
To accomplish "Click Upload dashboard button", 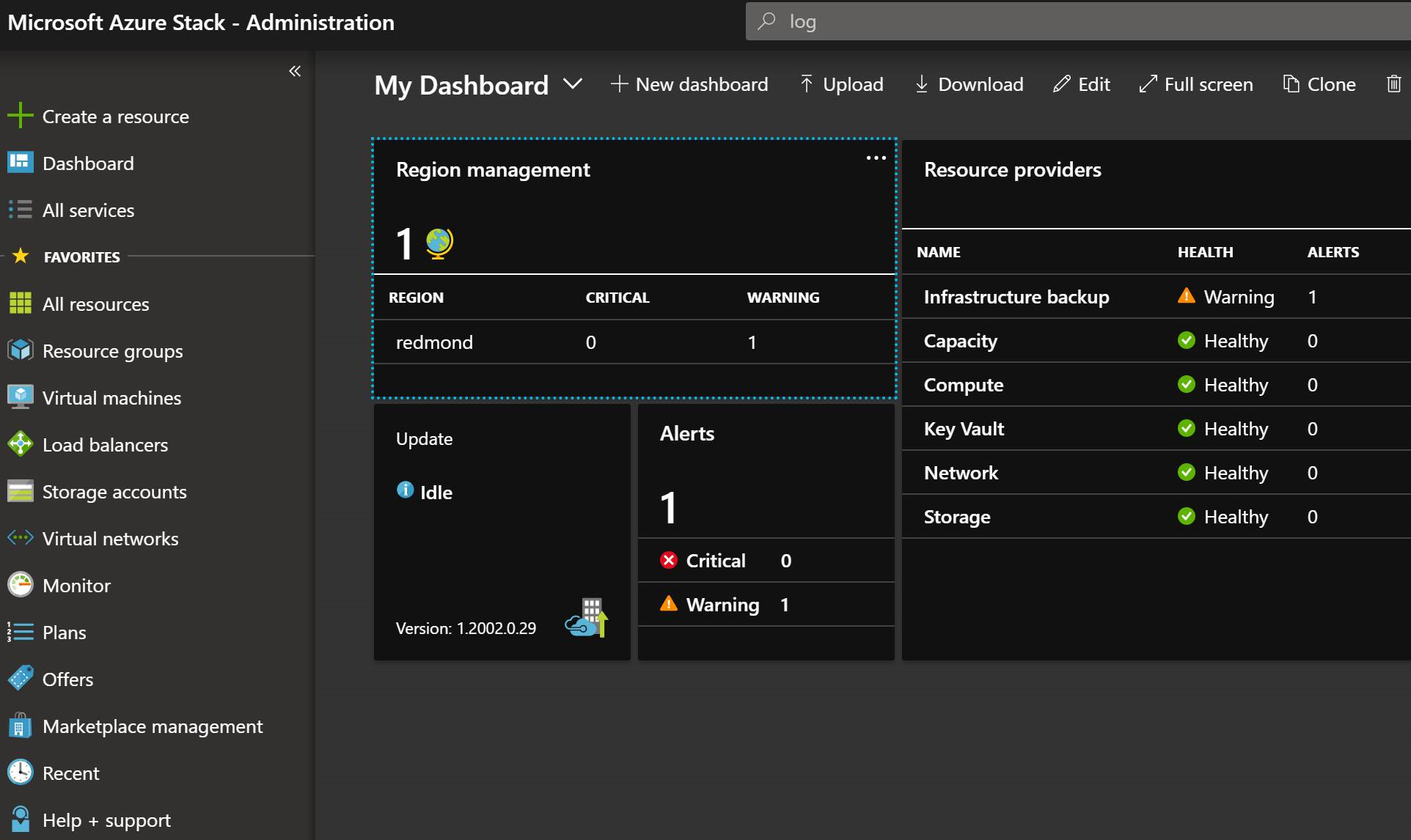I will pyautogui.click(x=840, y=84).
